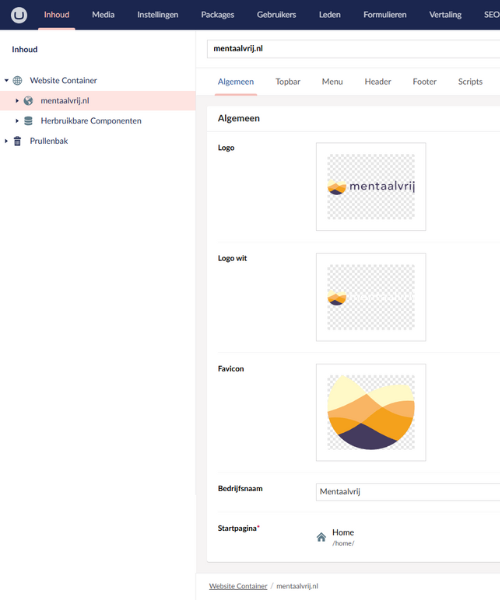This screenshot has height=600, width=500.
Task: Click the Website Container breadcrumb link
Action: (238, 586)
